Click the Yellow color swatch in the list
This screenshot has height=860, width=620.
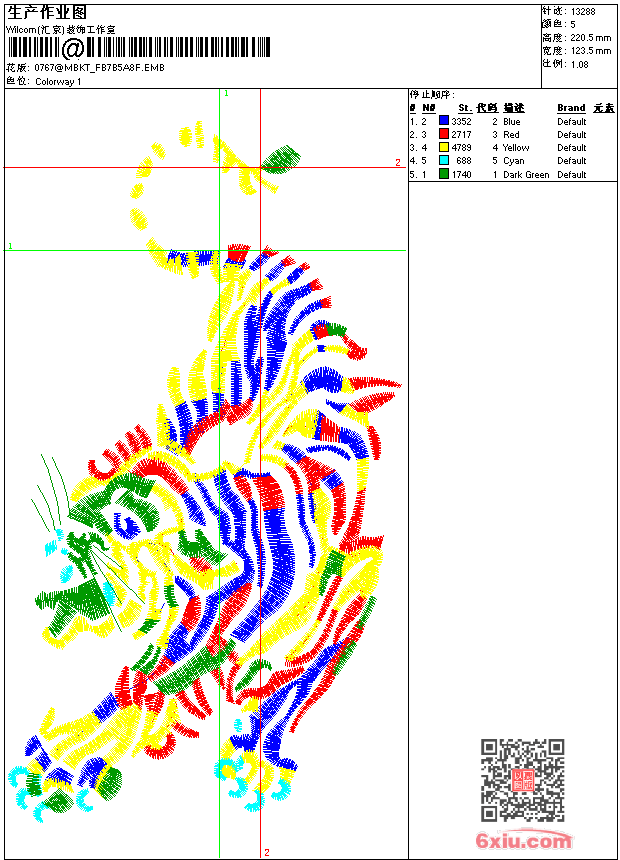point(444,147)
